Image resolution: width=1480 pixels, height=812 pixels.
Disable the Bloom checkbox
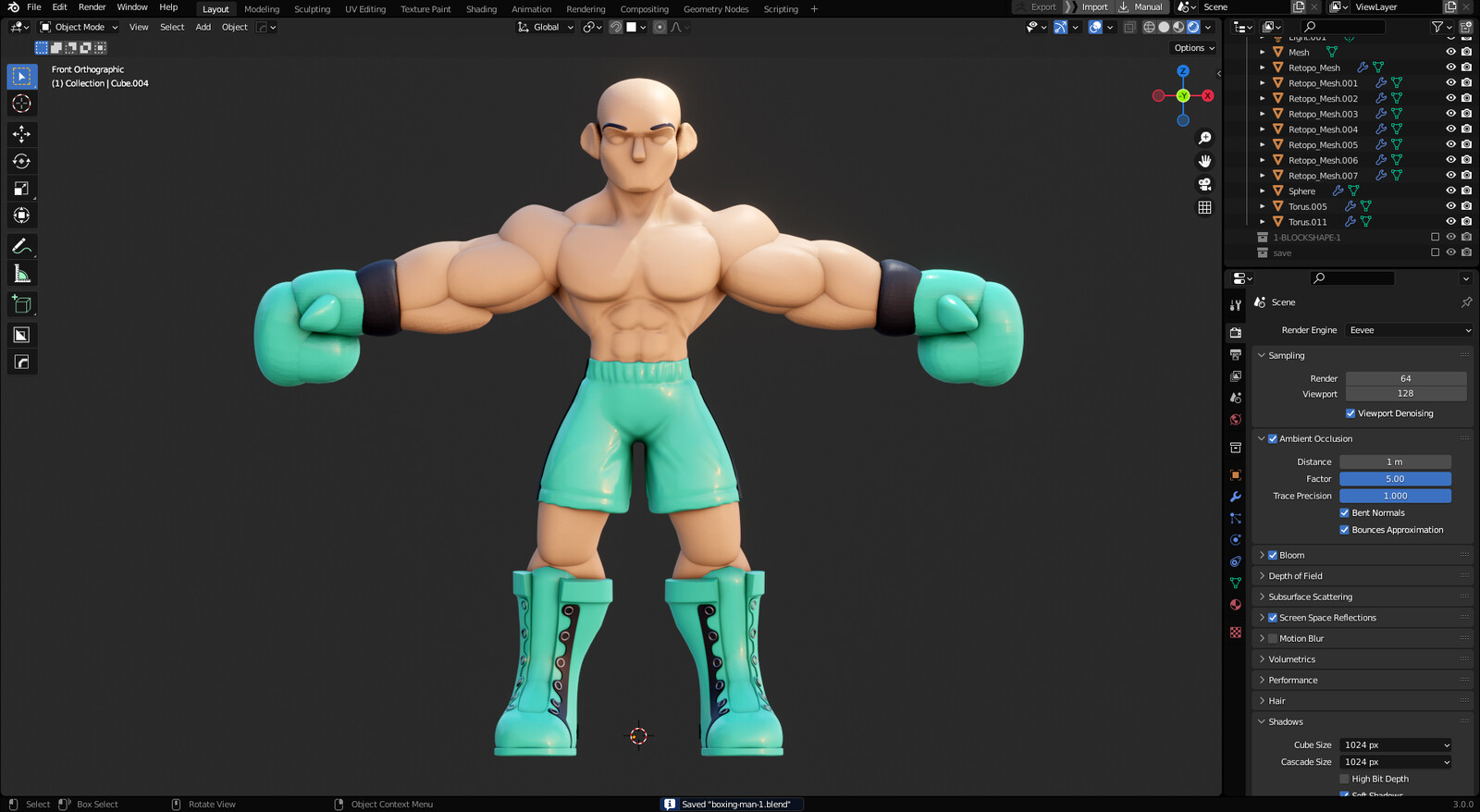point(1273,556)
